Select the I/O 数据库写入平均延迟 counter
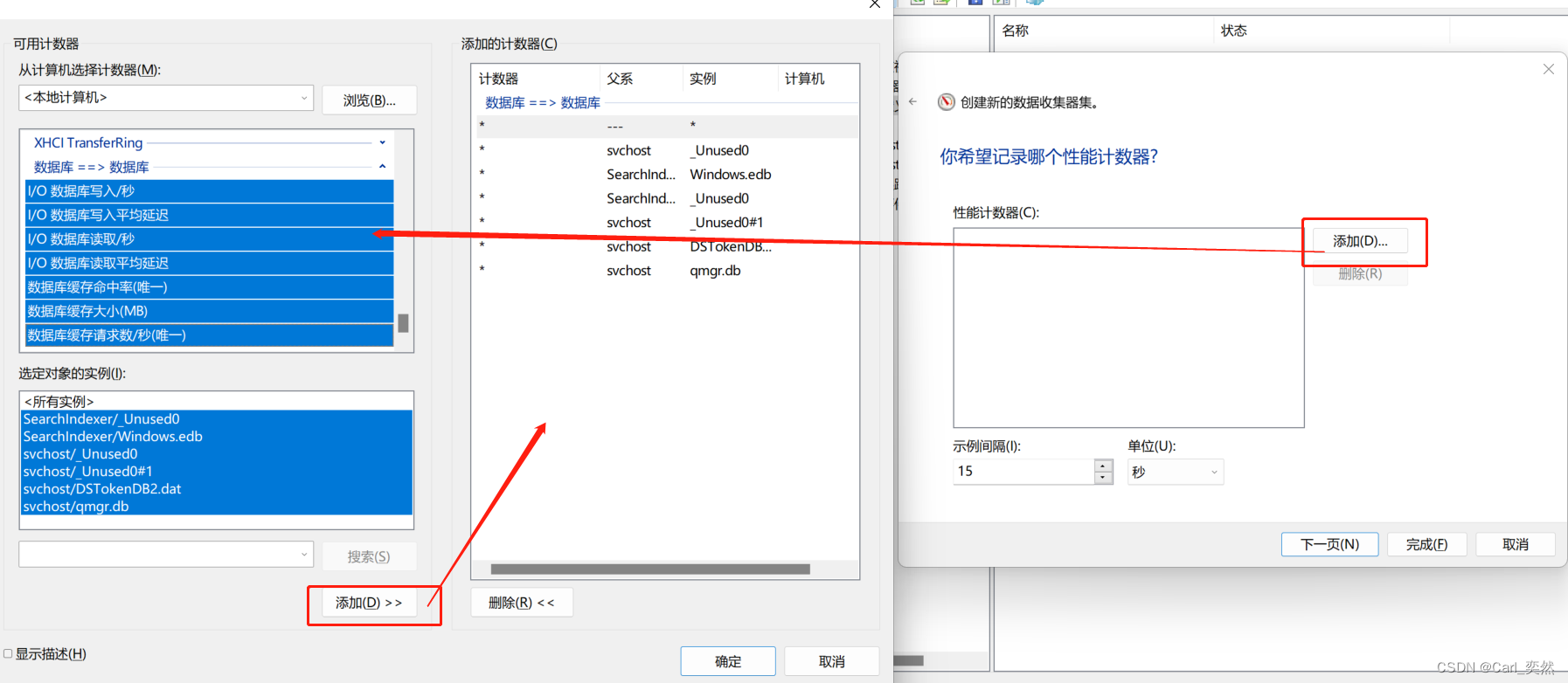This screenshot has height=683, width=1568. (x=210, y=215)
